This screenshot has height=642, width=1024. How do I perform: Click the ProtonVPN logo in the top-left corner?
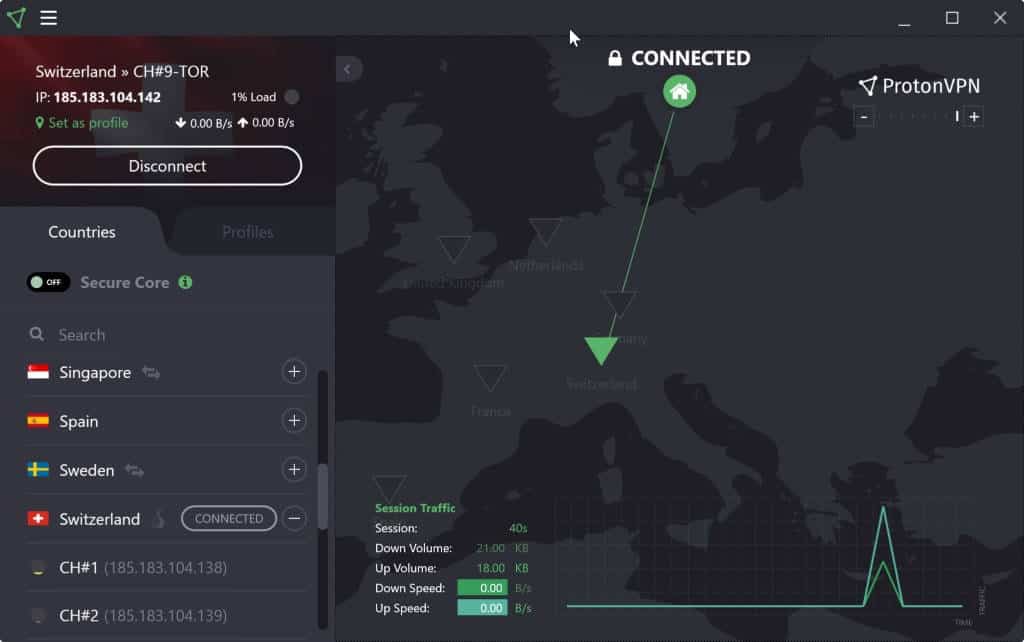tap(15, 17)
